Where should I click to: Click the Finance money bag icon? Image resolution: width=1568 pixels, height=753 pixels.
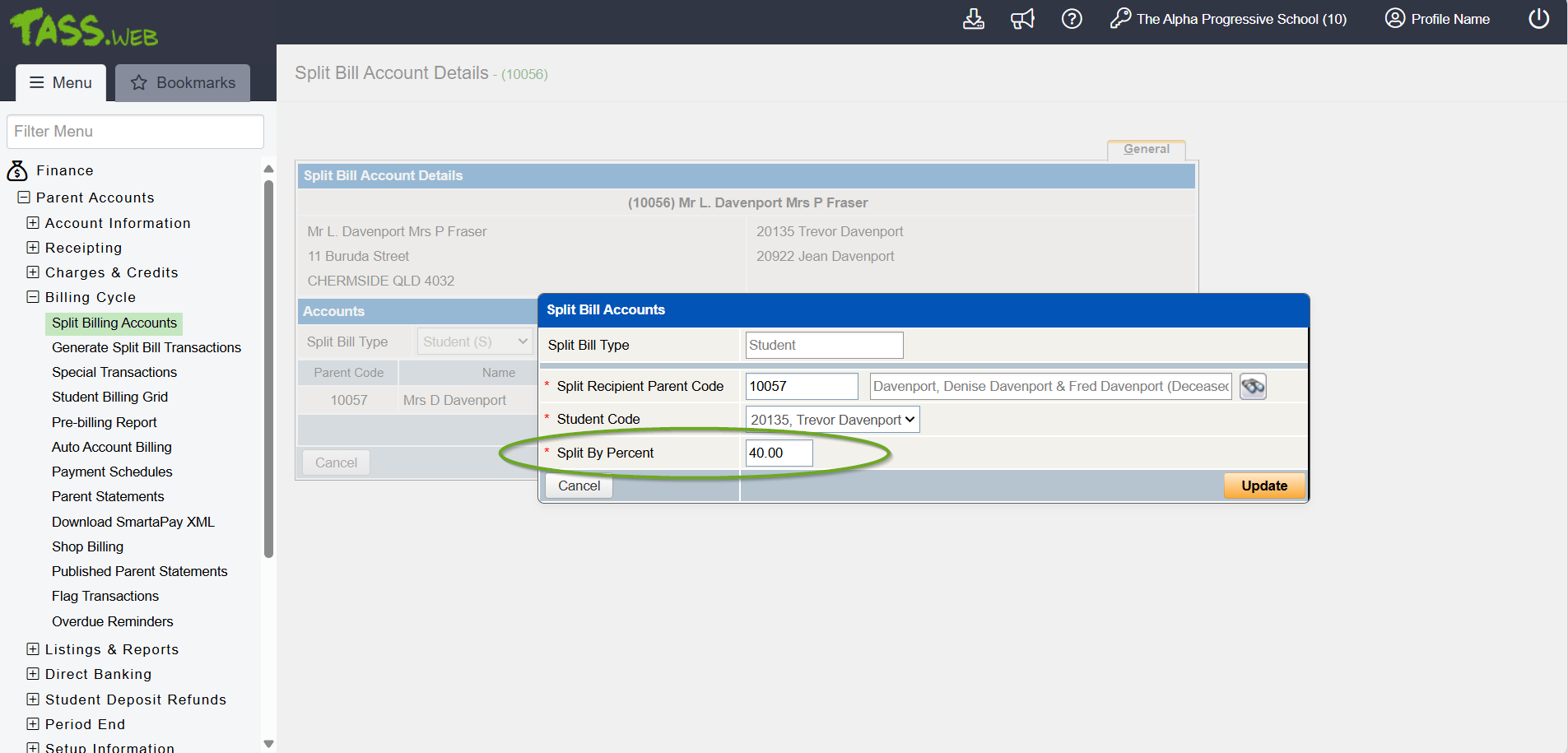pos(17,170)
